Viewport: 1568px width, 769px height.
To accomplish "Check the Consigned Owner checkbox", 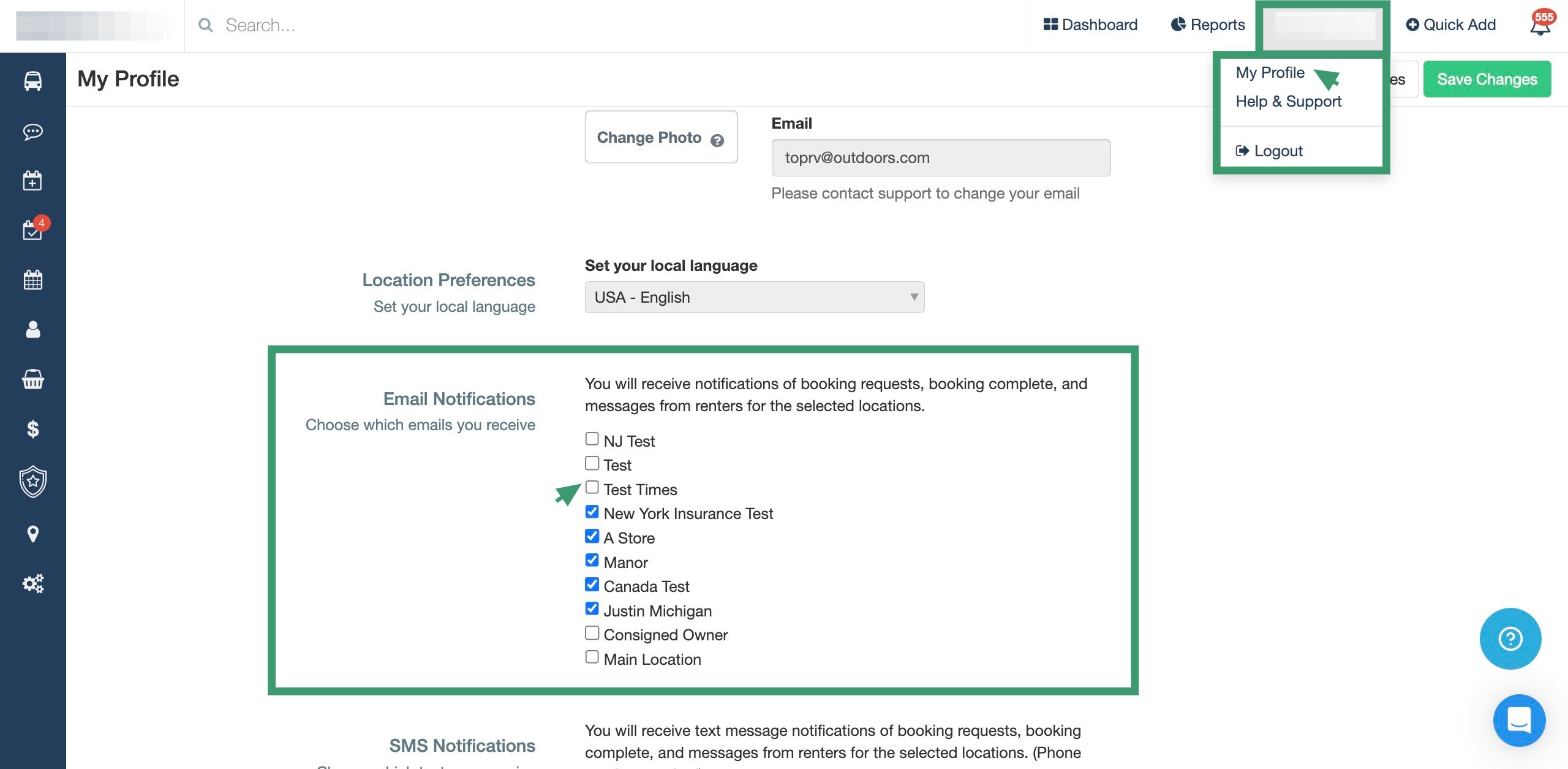I will coord(592,632).
